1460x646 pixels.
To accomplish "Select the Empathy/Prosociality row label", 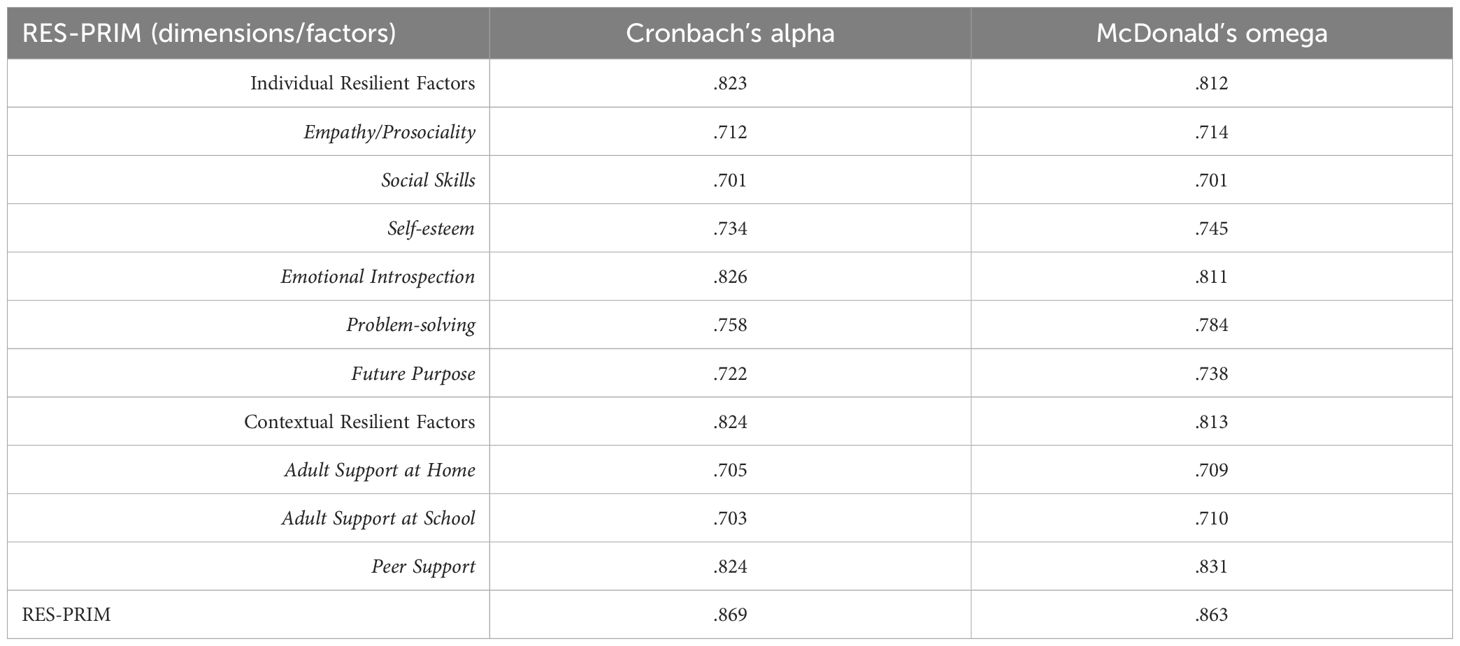I will pos(389,132).
